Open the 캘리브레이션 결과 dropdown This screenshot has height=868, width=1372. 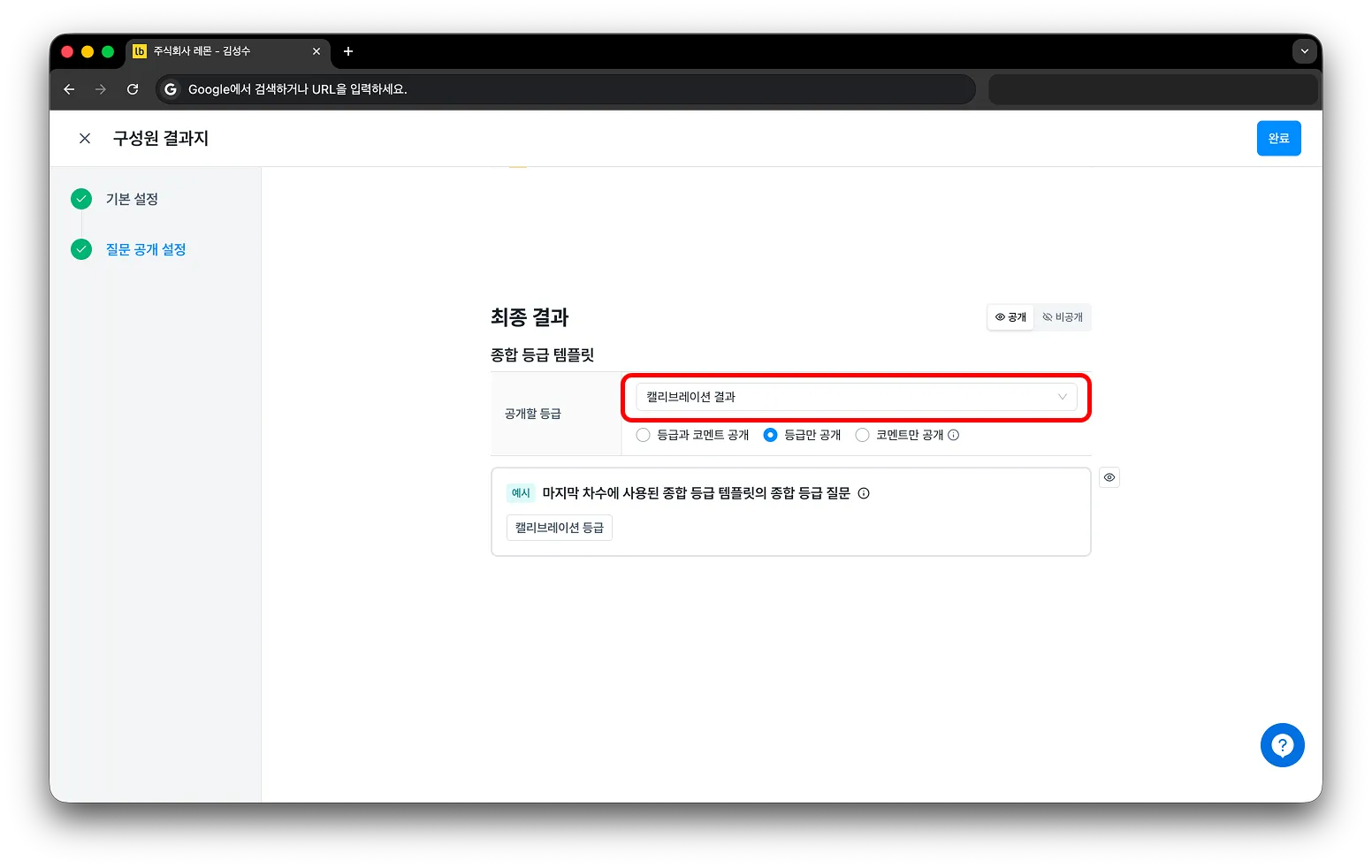pyautogui.click(x=856, y=397)
